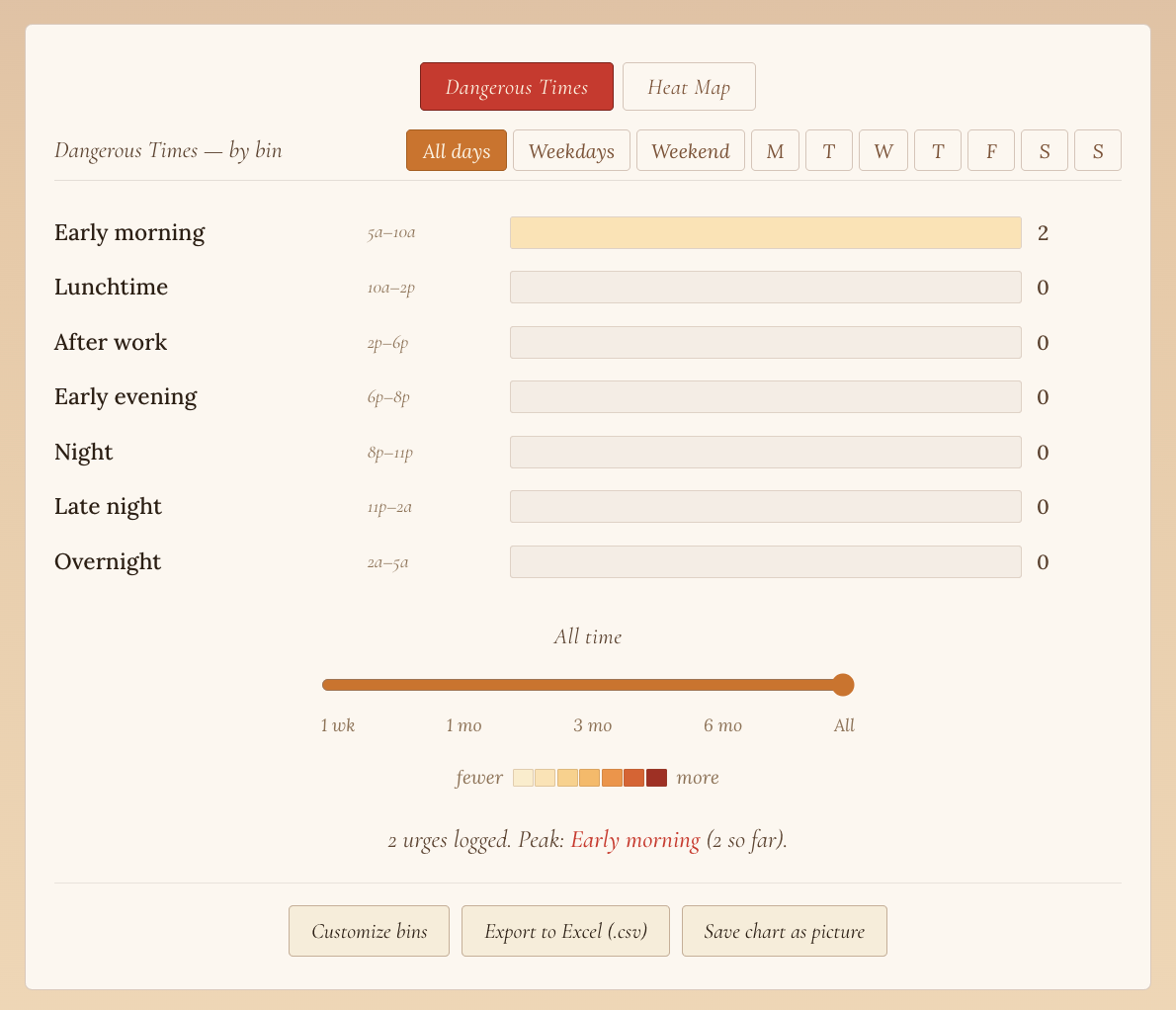Click the 5a–10a time range text

[390, 232]
